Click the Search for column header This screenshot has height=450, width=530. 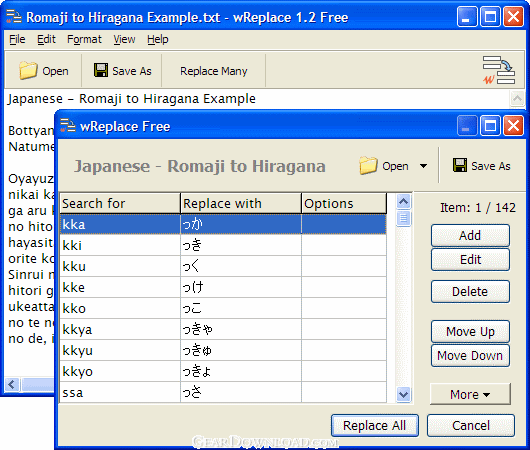coord(120,204)
